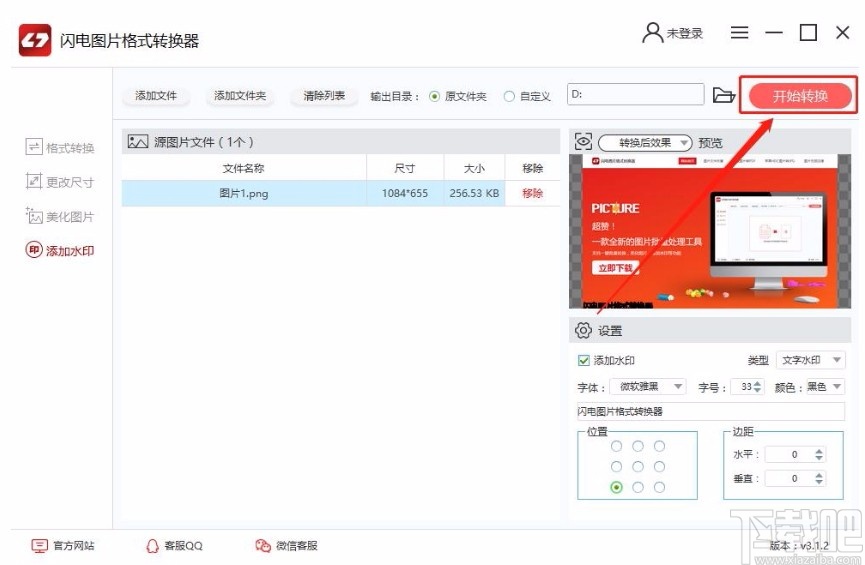Select 原文件夹 output option
This screenshot has width=865, height=565.
click(x=434, y=97)
